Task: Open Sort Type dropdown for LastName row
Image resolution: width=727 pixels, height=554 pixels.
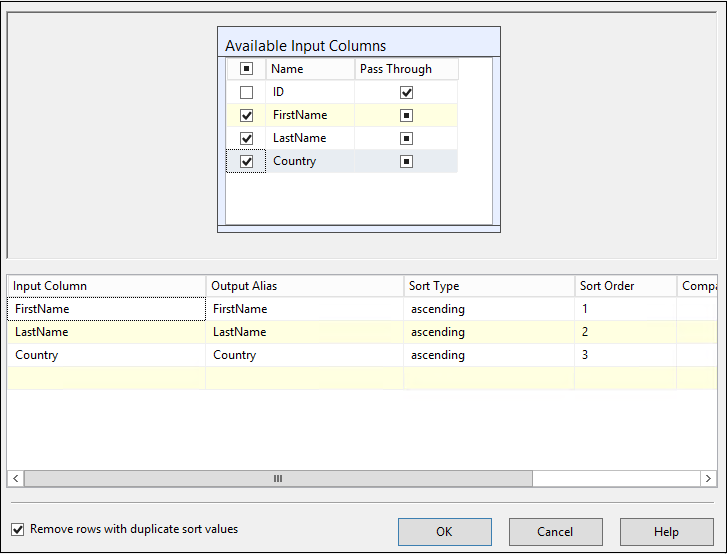Action: coord(489,332)
